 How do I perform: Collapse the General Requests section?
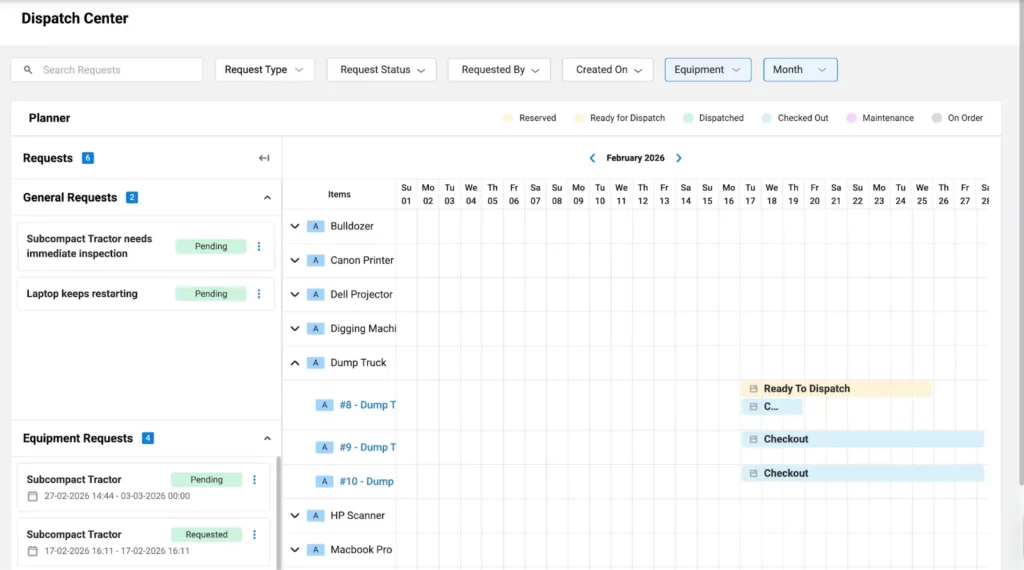[267, 198]
